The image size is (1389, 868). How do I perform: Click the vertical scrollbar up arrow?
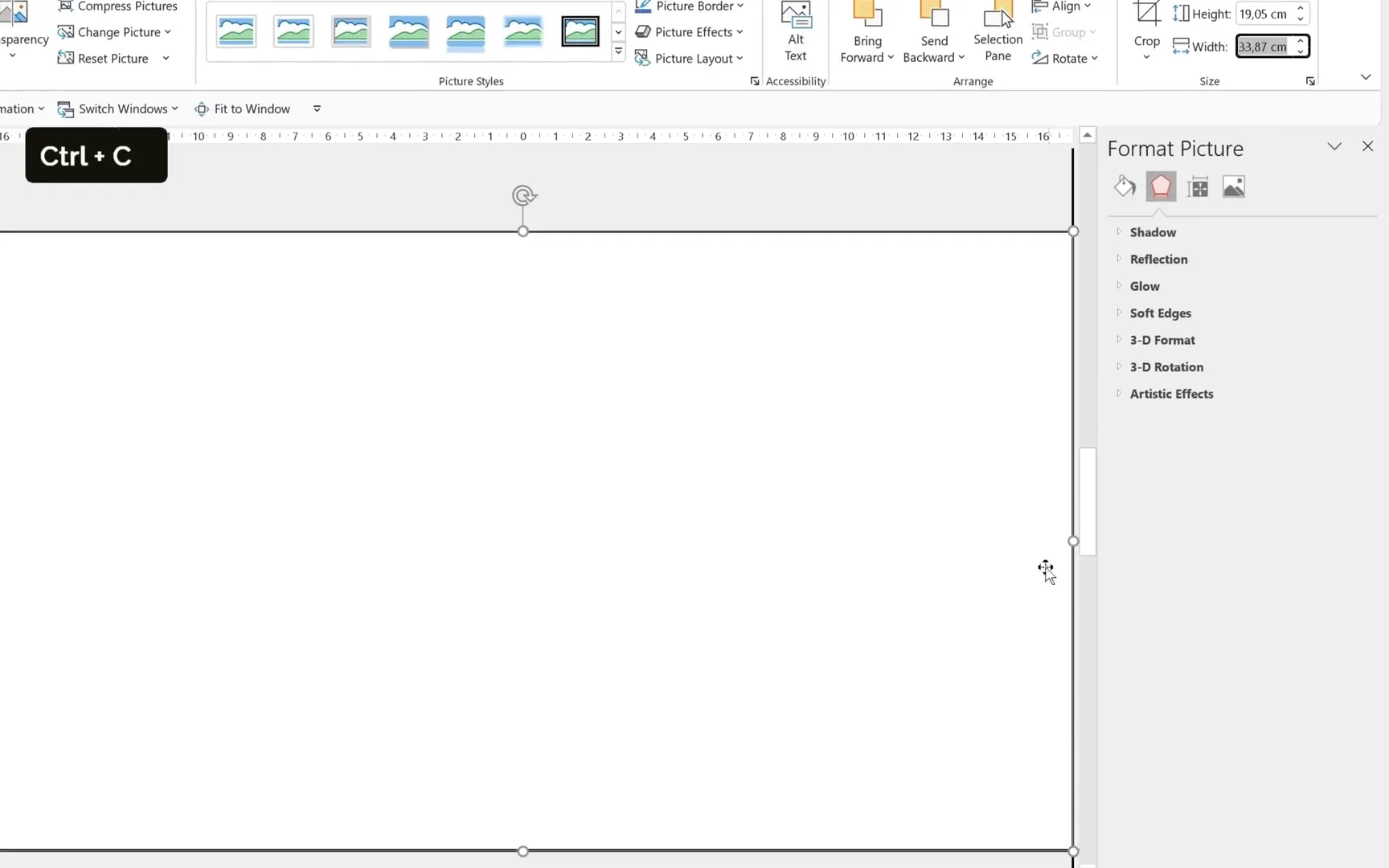point(1088,135)
